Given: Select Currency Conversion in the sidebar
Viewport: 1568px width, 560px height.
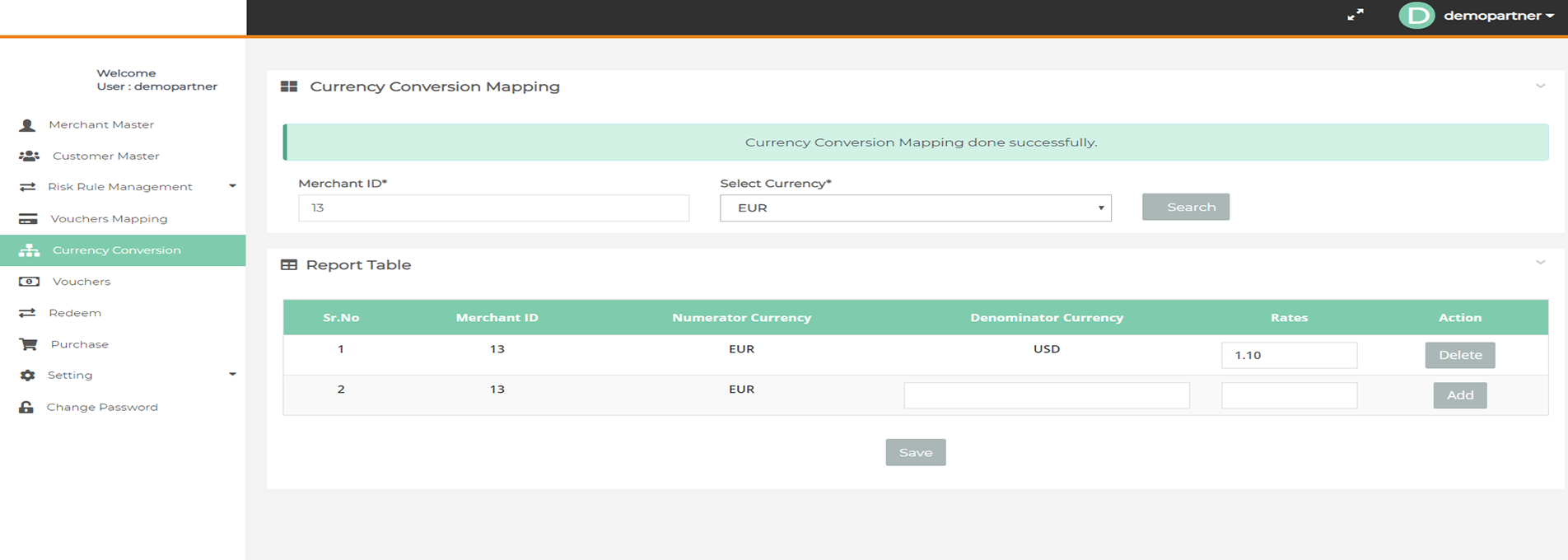Looking at the screenshot, I should 116,250.
